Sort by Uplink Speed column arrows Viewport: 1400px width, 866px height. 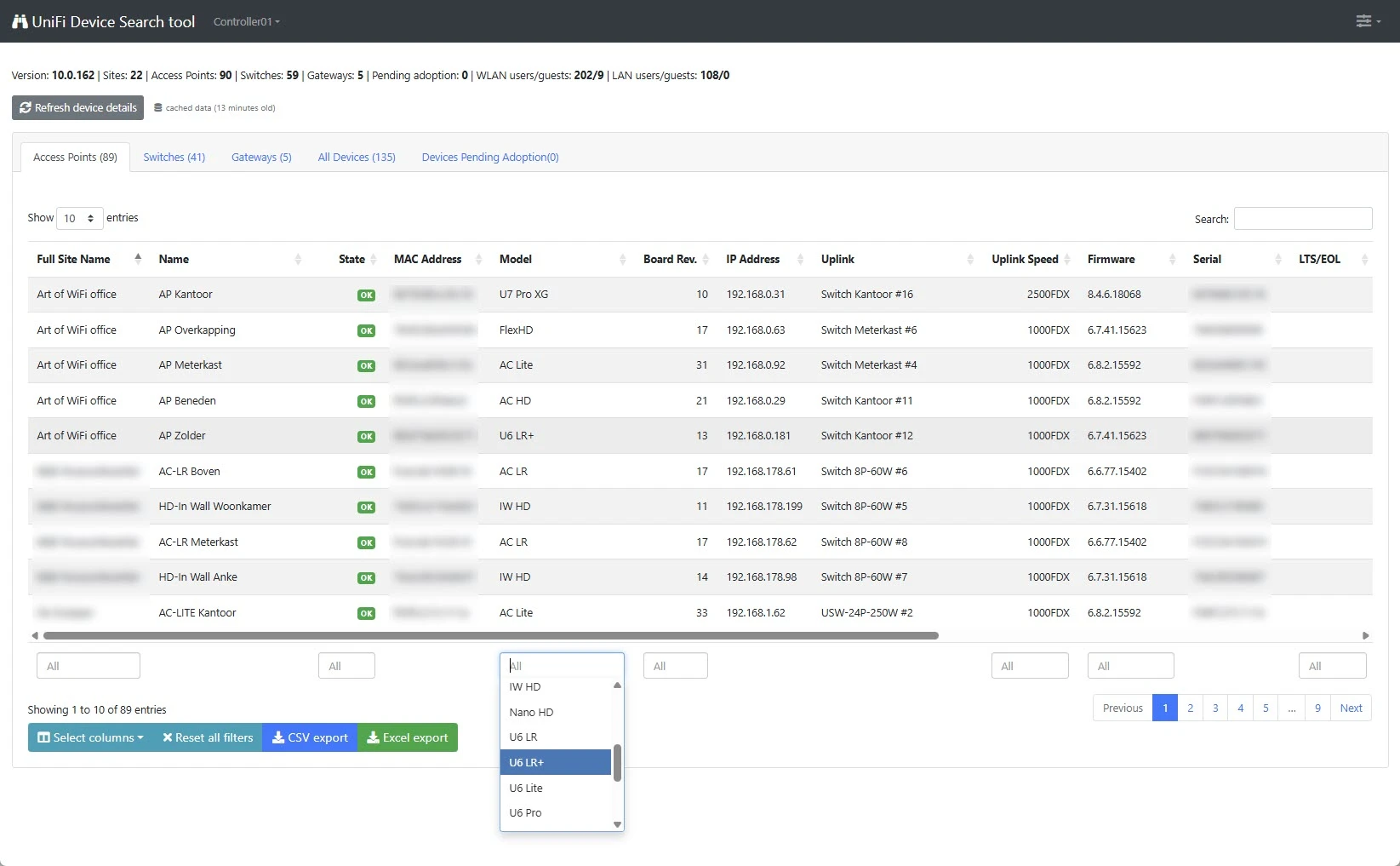(x=1067, y=259)
